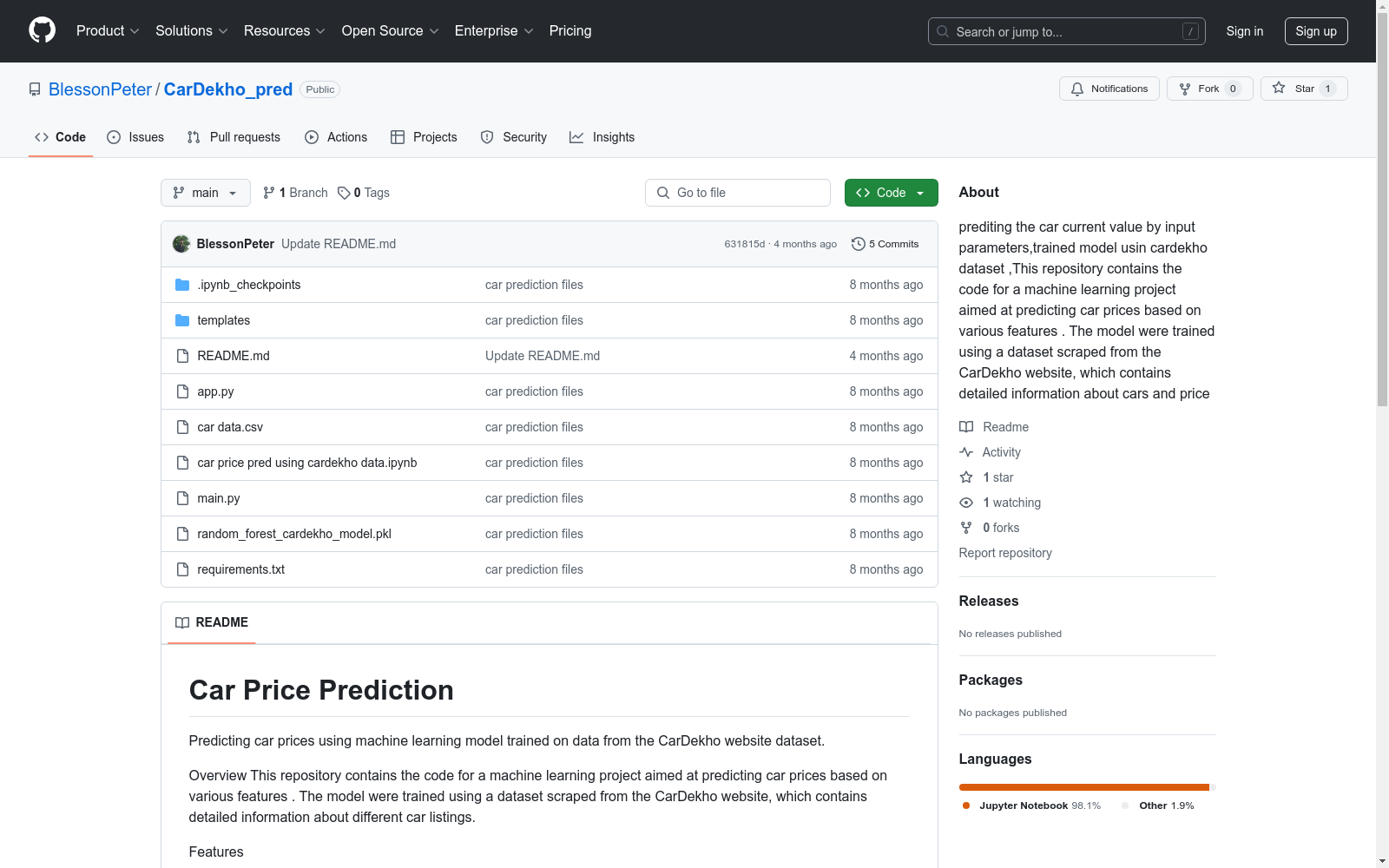This screenshot has width=1389, height=868.
Task: Click the random_forest_cardekho_model.pkl file icon
Action: (182, 534)
